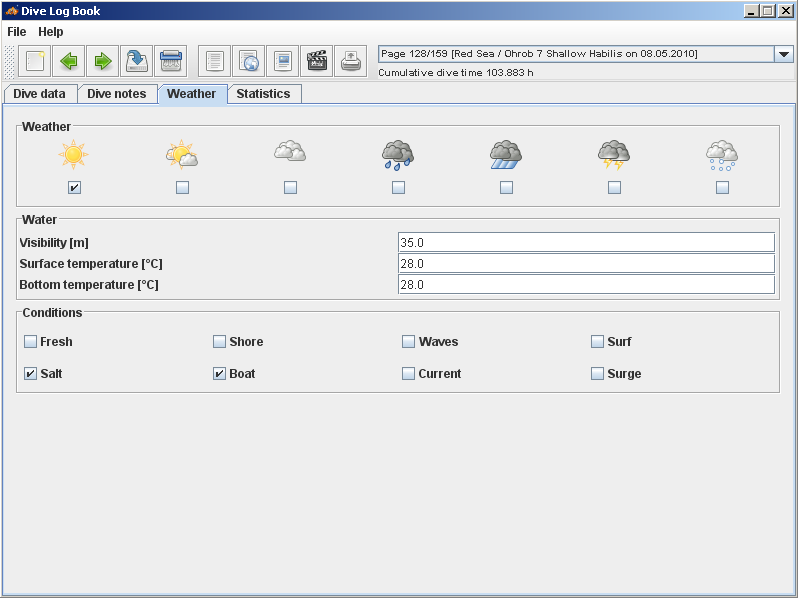This screenshot has width=798, height=598.
Task: Click the paper shredder toolbar icon
Action: coord(171,61)
